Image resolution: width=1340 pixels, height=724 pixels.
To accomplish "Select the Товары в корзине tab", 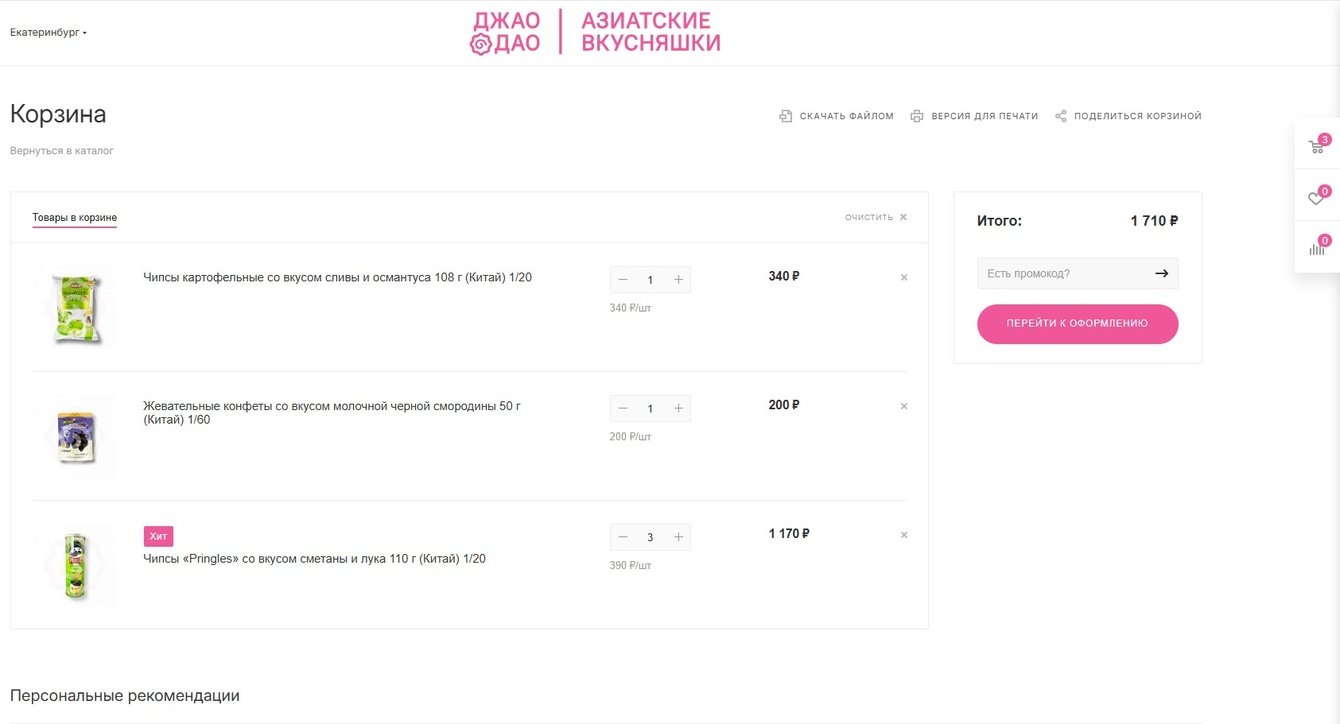I will [74, 218].
